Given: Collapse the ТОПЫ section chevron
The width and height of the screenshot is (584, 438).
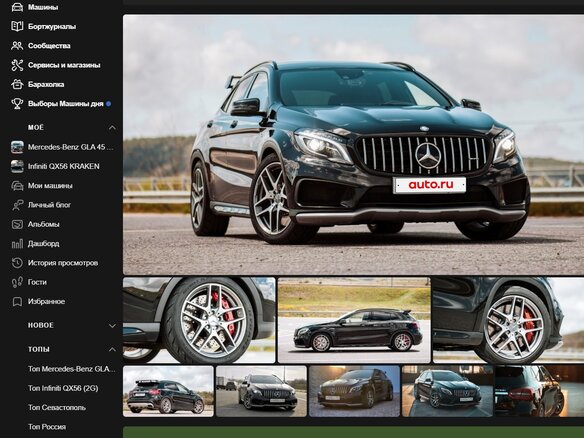Looking at the screenshot, I should tap(112, 349).
